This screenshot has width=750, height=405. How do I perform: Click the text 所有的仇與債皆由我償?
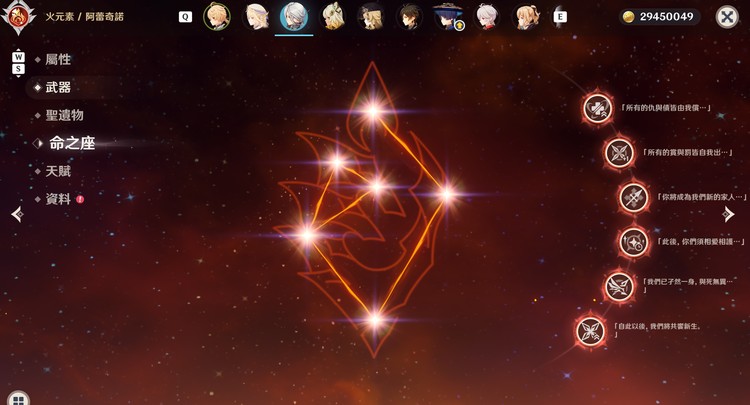[x=665, y=108]
